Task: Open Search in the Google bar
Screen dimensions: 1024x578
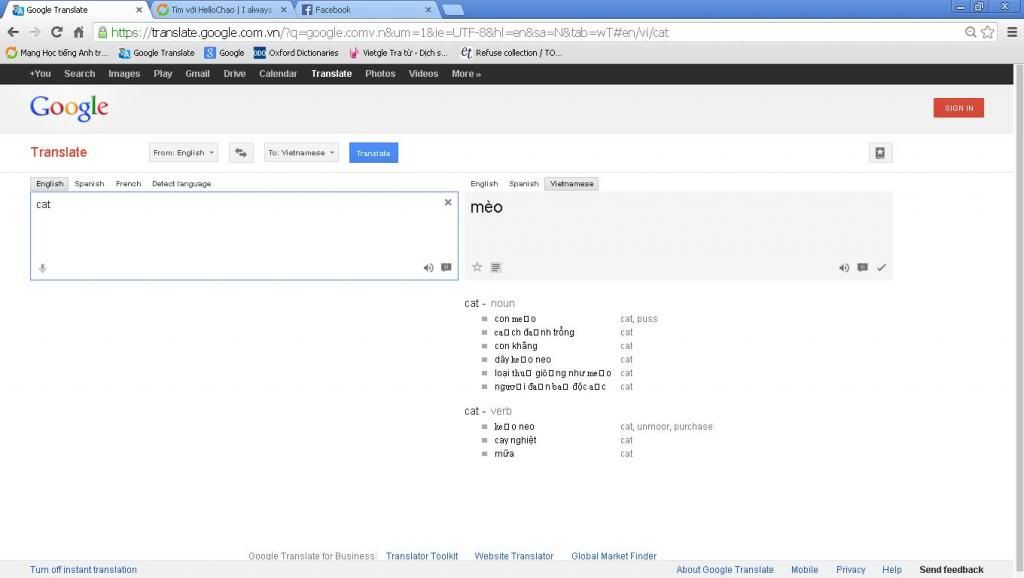Action: pyautogui.click(x=80, y=74)
